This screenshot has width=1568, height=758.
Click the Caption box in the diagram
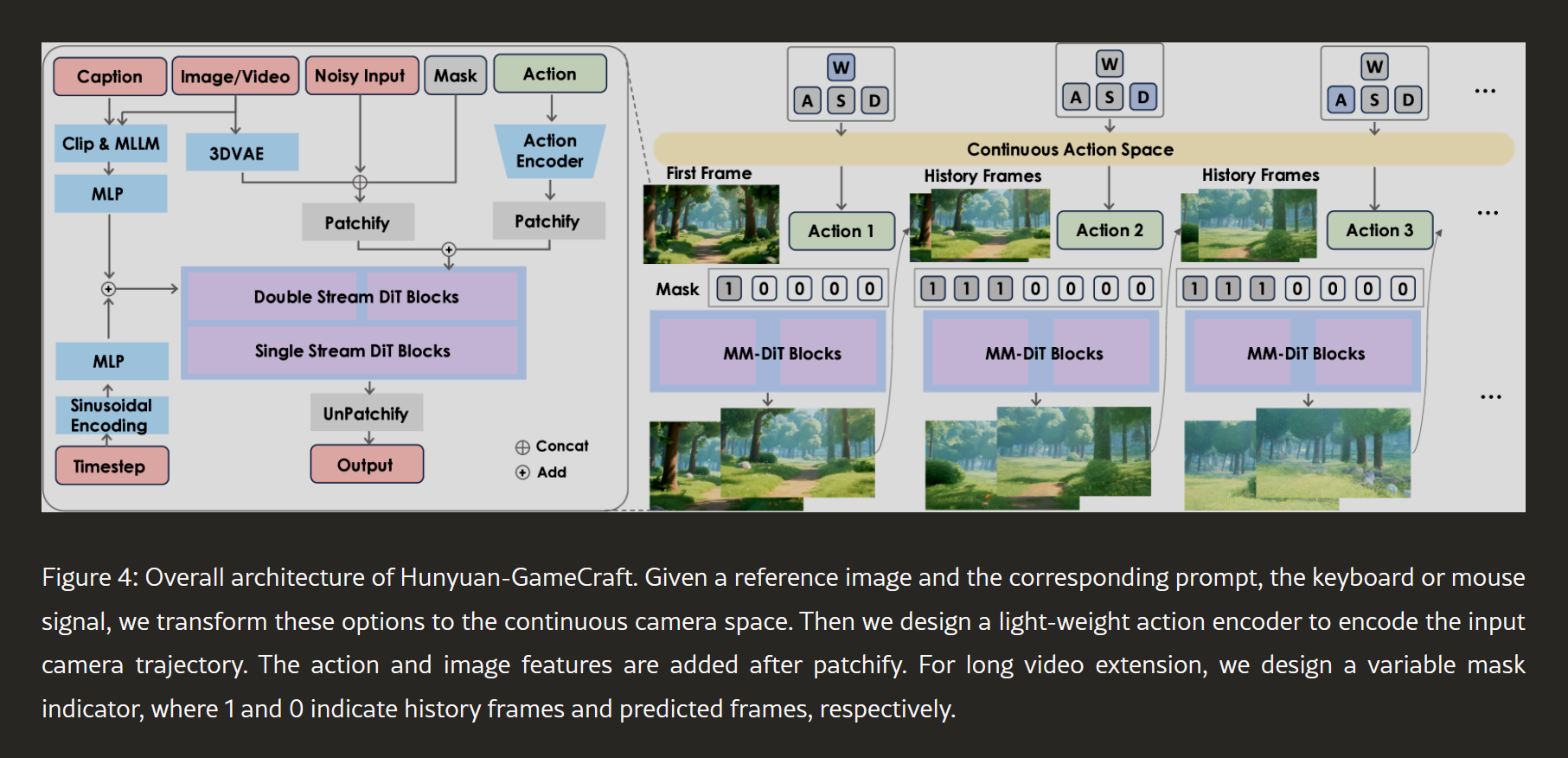tap(110, 76)
